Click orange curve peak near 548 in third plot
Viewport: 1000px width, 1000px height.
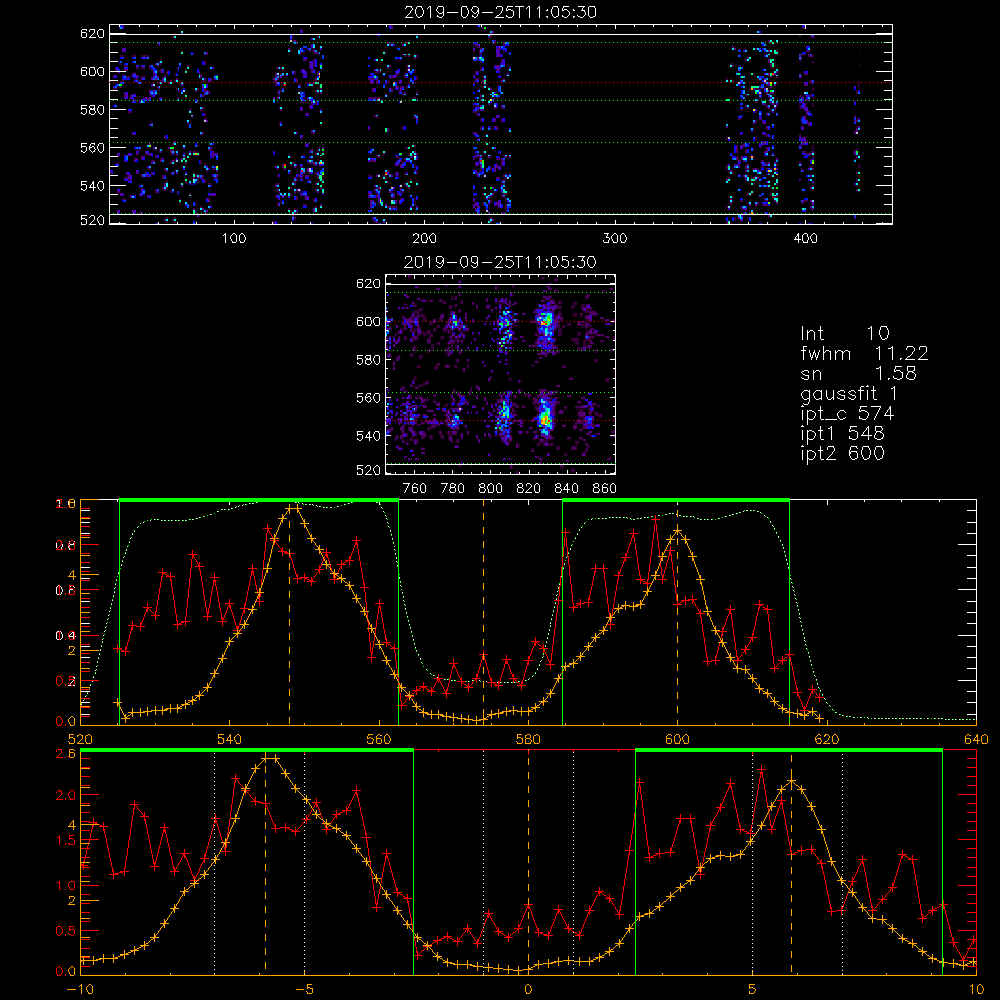tap(292, 508)
